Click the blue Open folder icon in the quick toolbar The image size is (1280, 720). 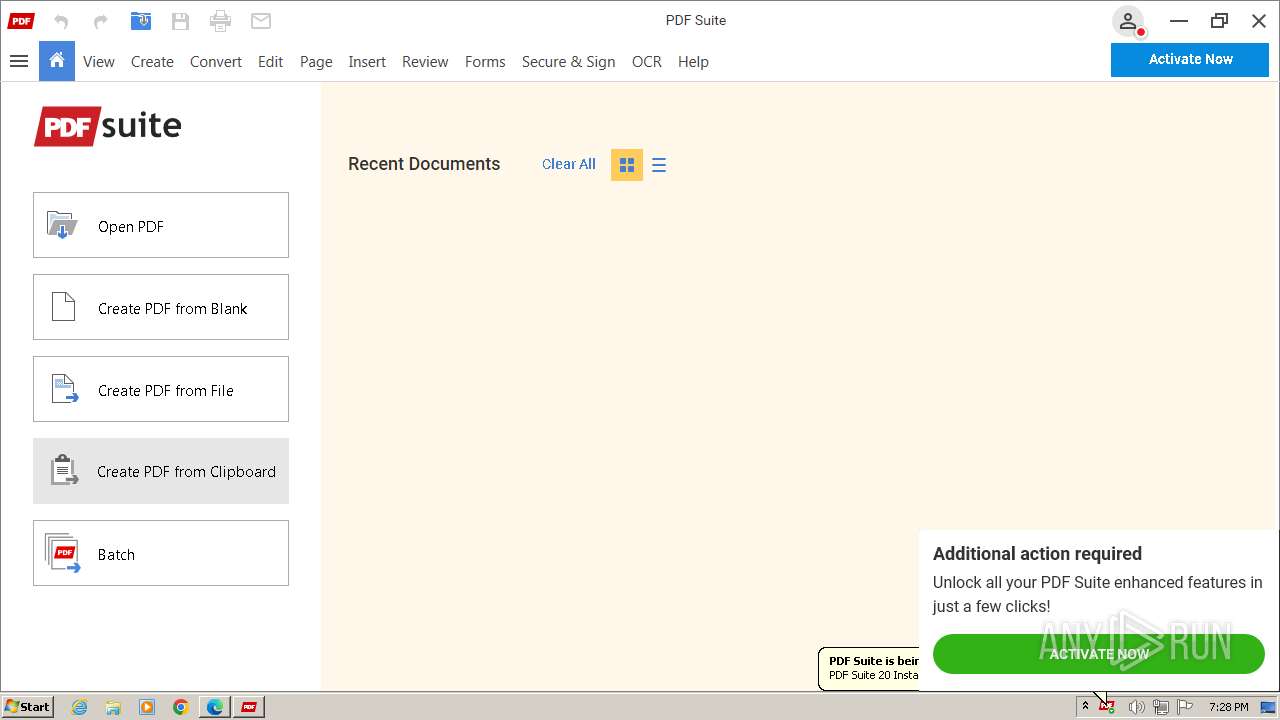click(x=141, y=21)
